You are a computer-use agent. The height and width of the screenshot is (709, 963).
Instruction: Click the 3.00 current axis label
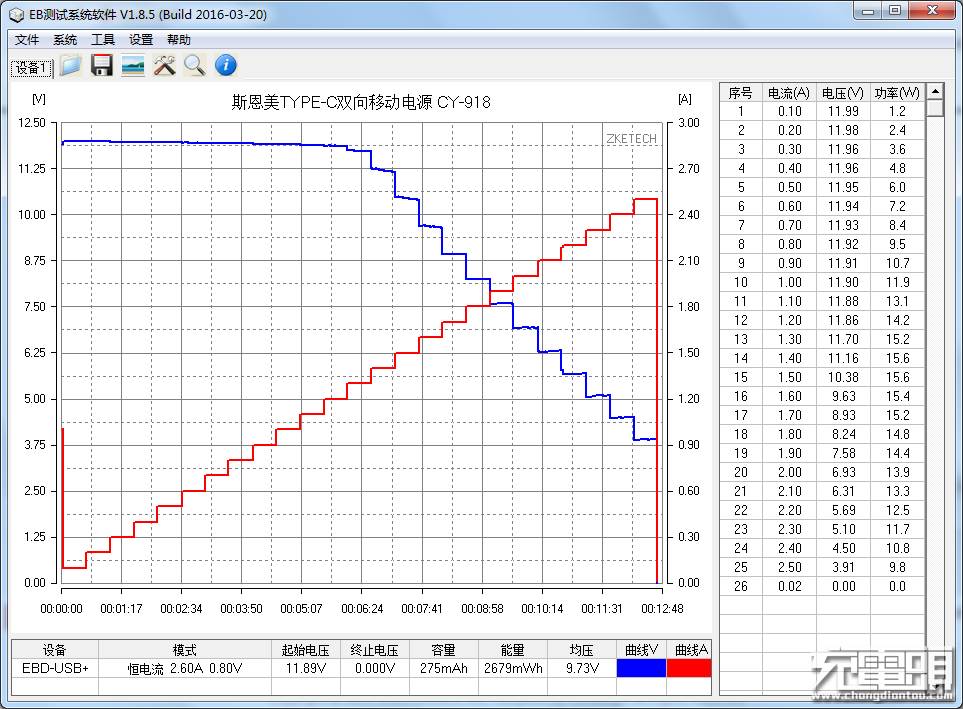[x=688, y=123]
